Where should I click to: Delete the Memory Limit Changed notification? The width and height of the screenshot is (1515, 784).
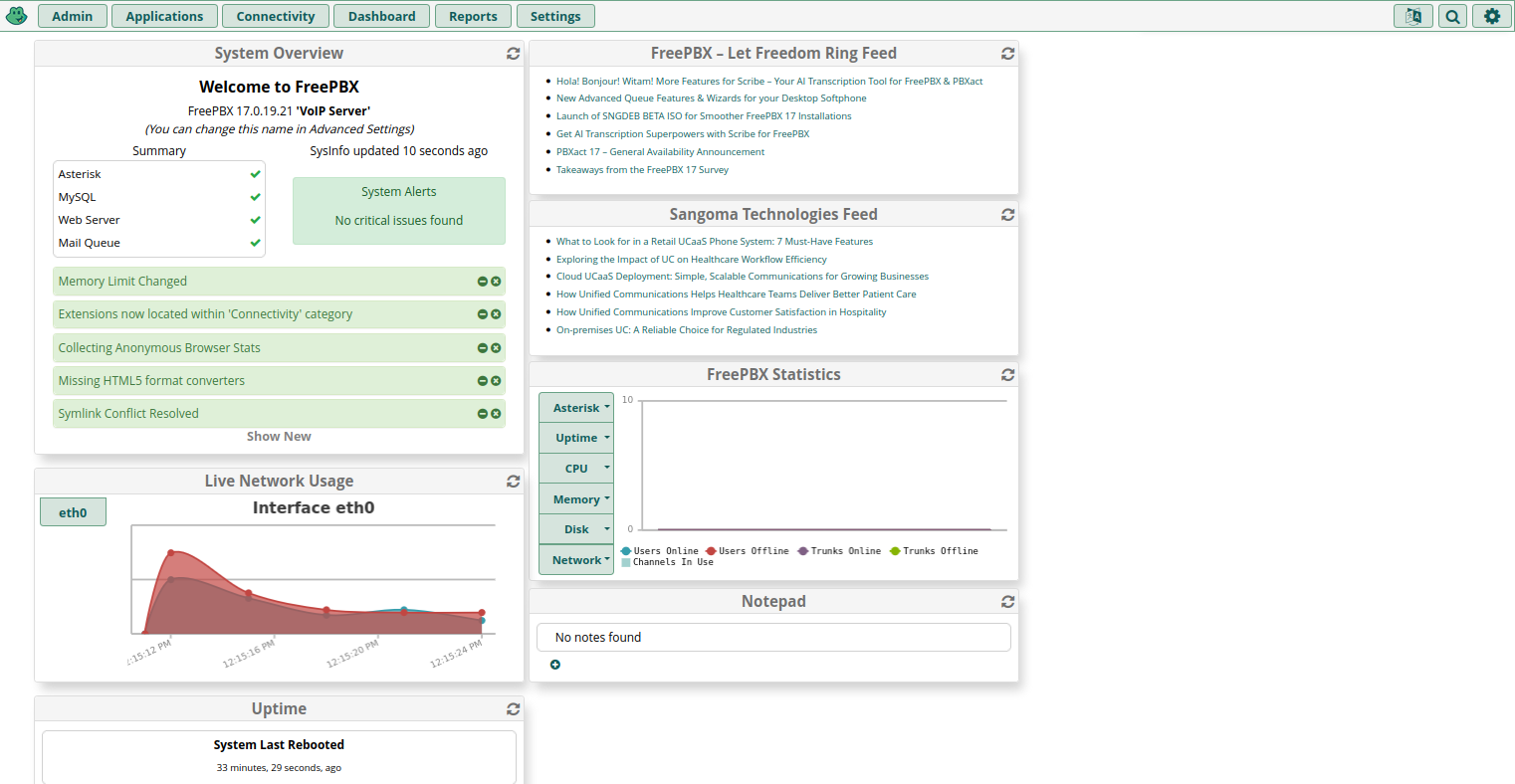496,282
